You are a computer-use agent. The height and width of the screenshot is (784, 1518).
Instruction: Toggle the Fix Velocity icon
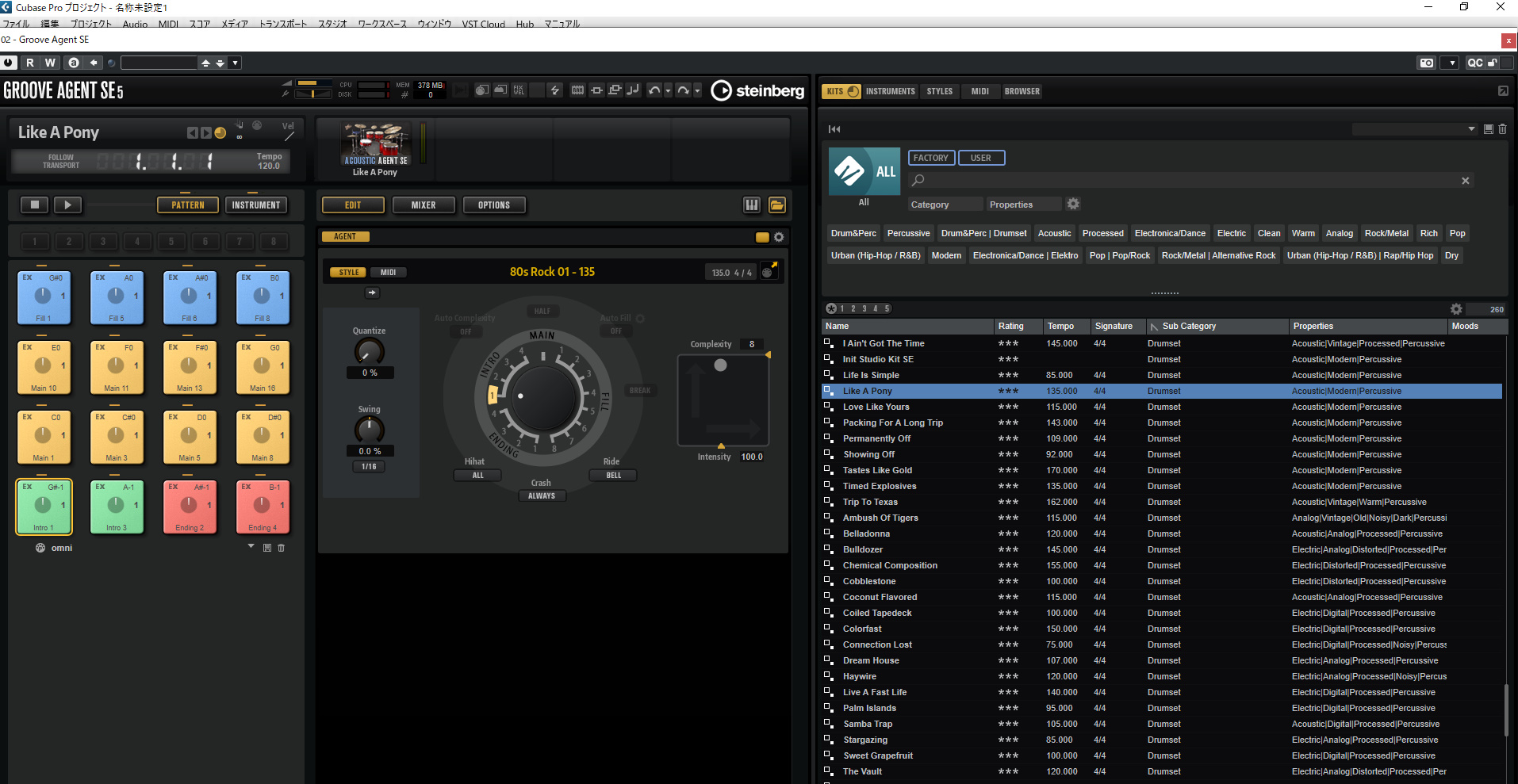(519, 90)
